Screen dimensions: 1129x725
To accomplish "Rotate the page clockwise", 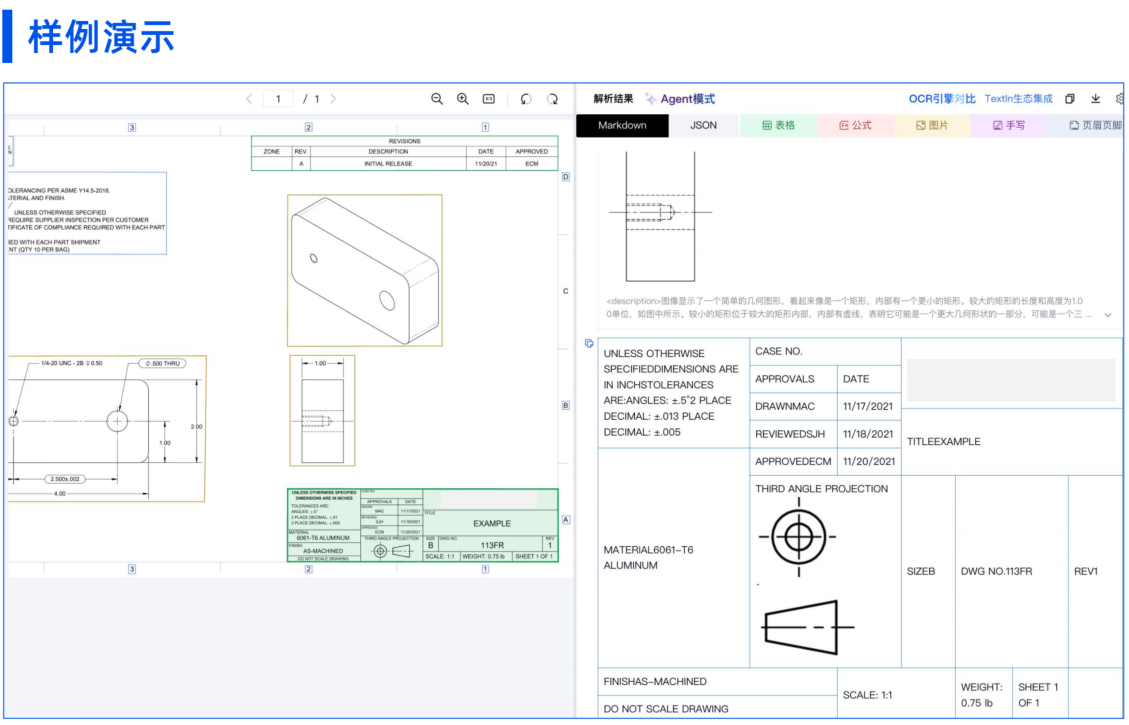I will tap(552, 99).
